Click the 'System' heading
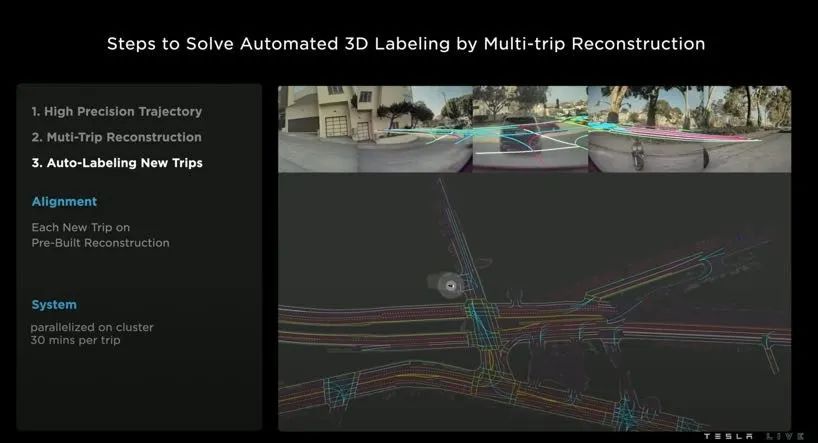The height and width of the screenshot is (443, 818). pyautogui.click(x=54, y=305)
